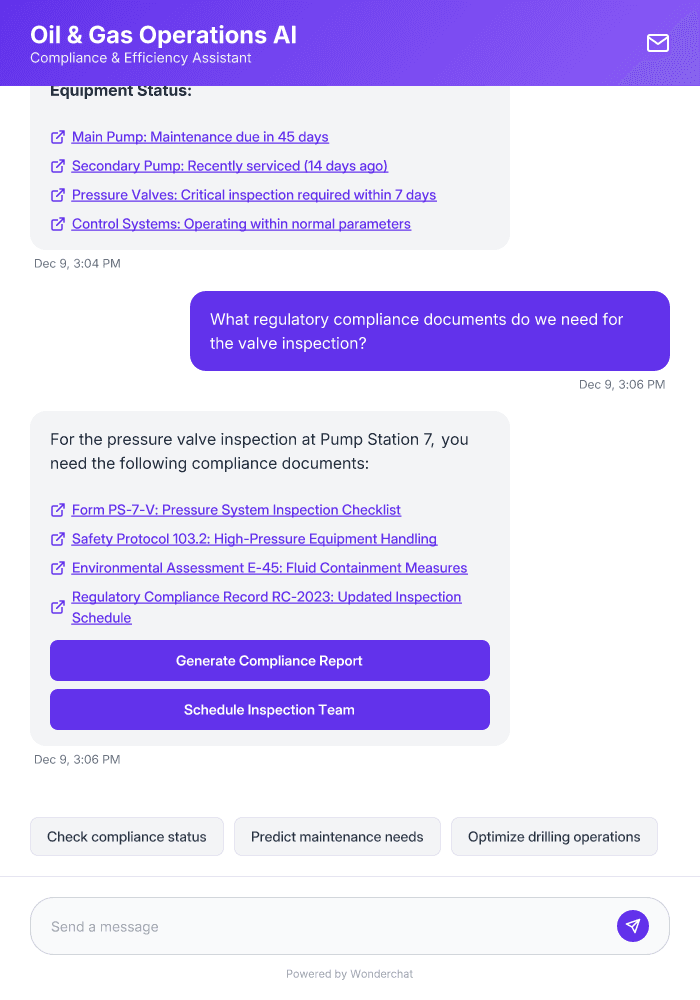Select the Check compliance status quick reply
700x1000 pixels.
126,836
